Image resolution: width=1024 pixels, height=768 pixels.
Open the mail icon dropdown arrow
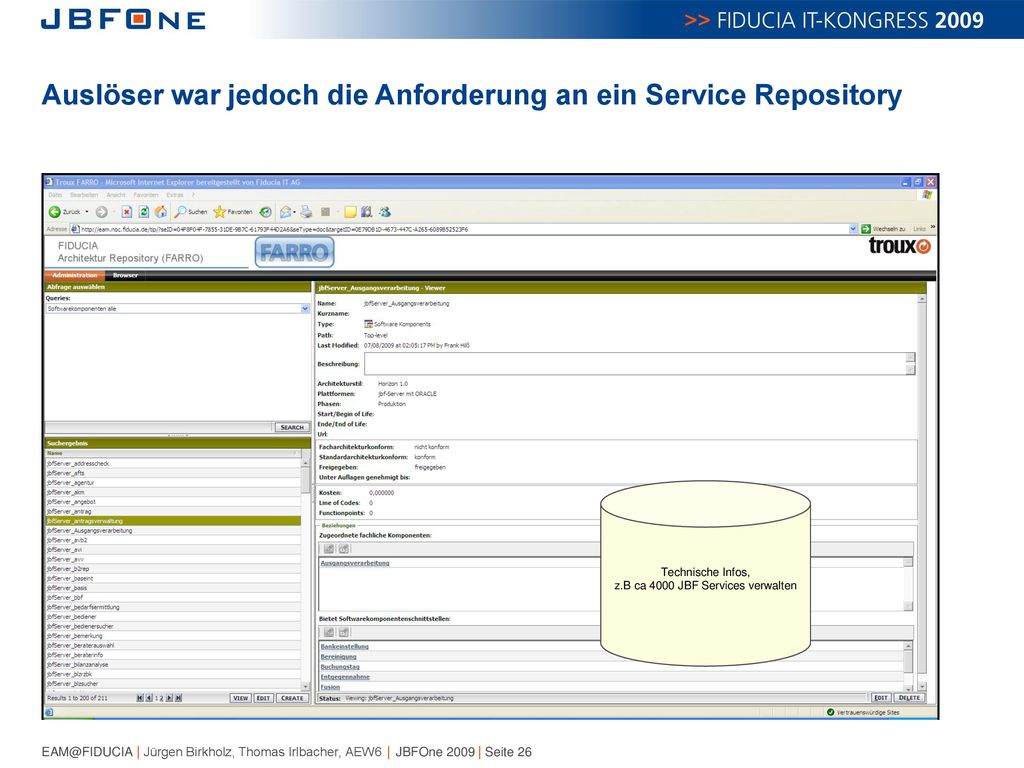click(295, 212)
